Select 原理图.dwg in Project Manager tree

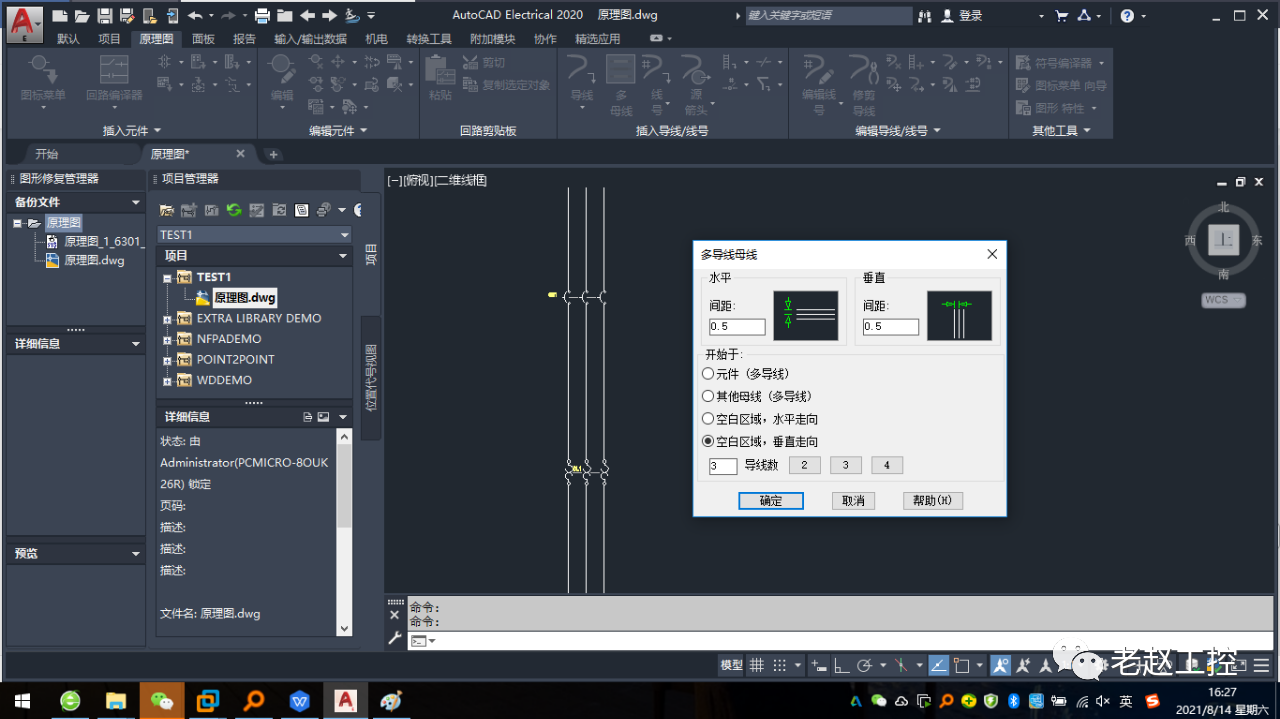click(x=244, y=298)
